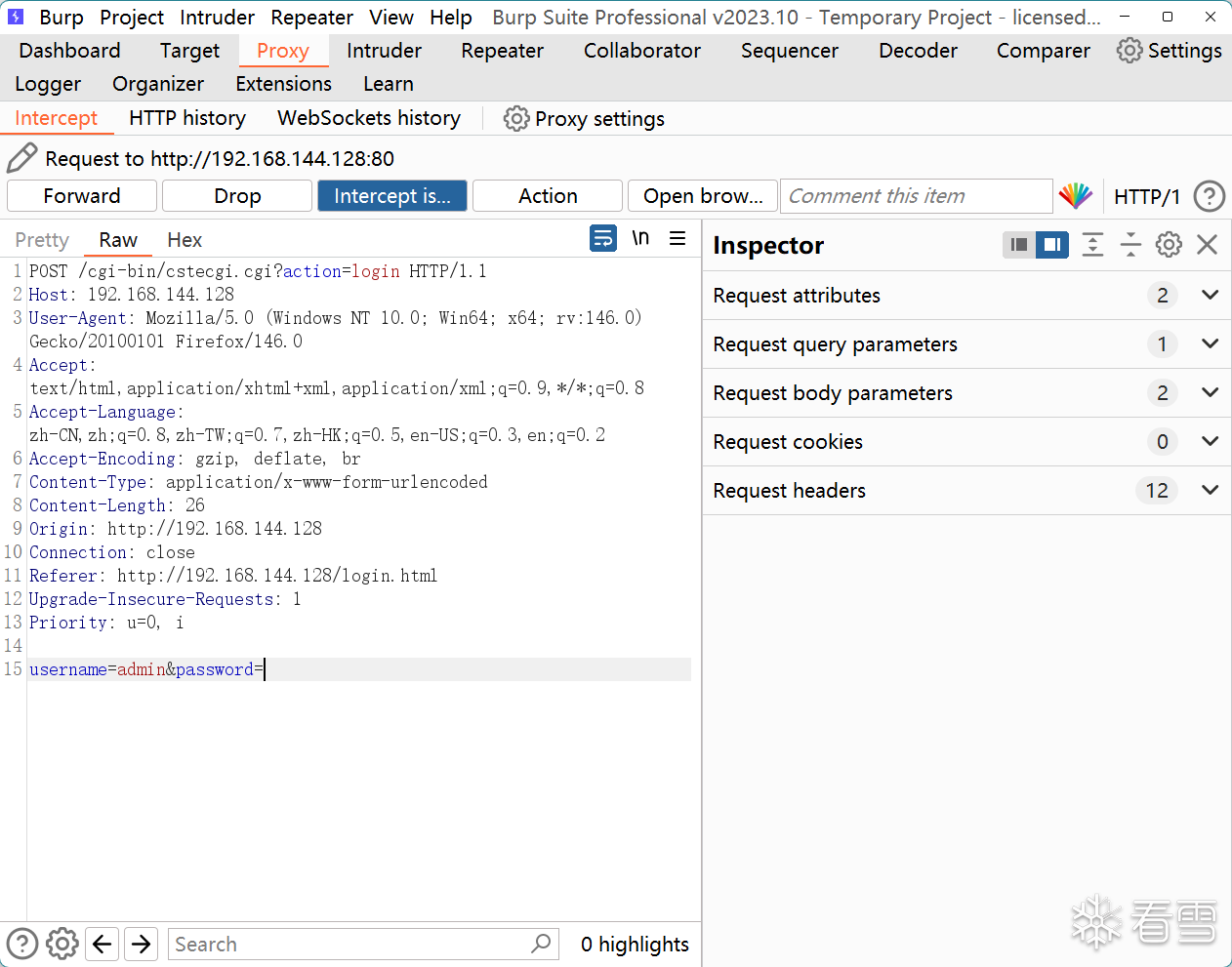
Task: Open the Burp menu
Action: (62, 18)
